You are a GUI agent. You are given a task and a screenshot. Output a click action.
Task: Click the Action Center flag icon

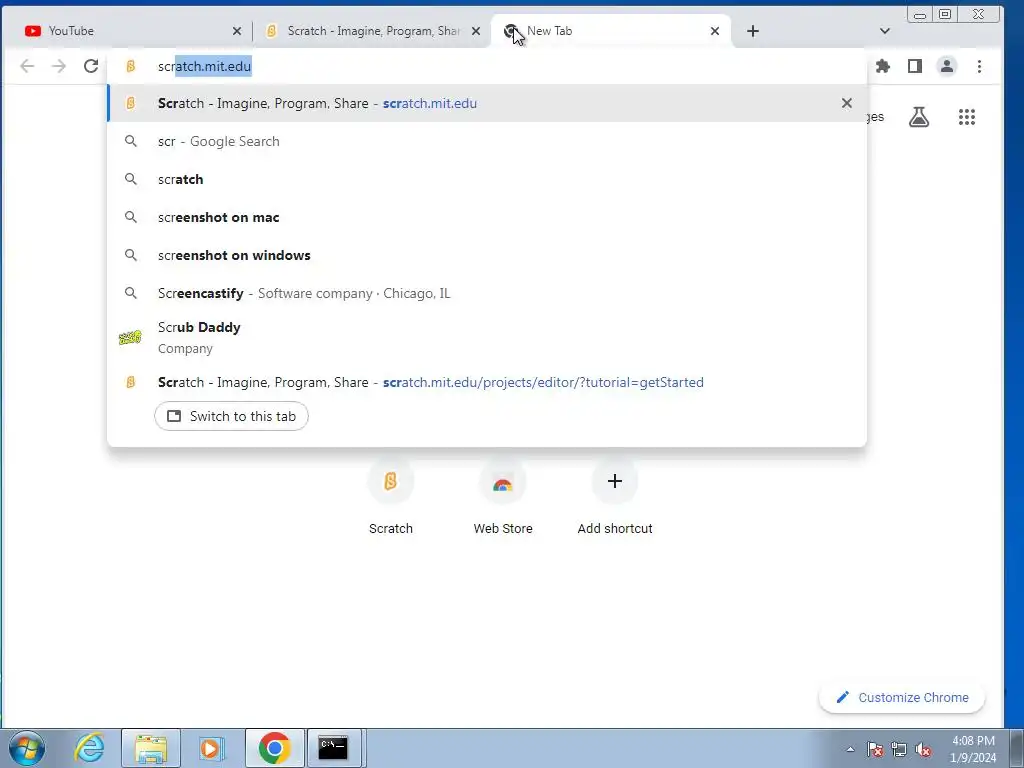pos(875,749)
